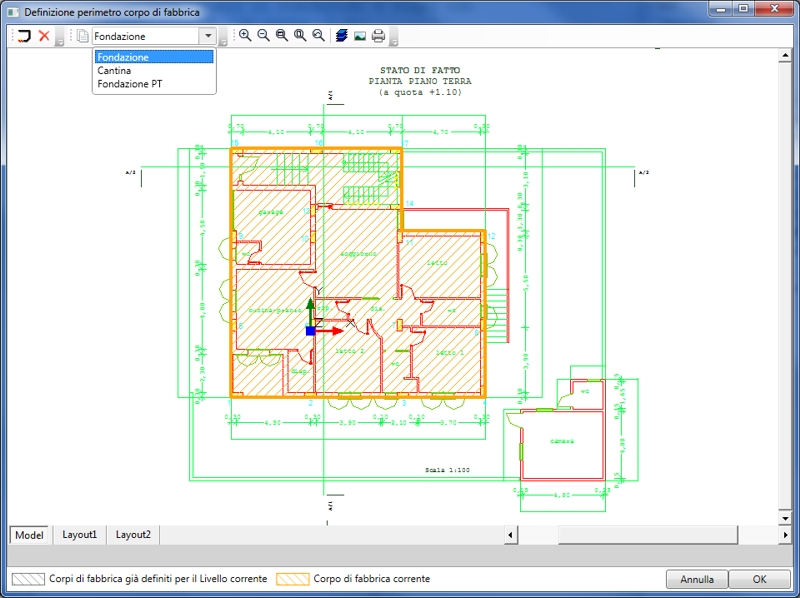Click the draw perimeter polyline tool

(x=24, y=36)
